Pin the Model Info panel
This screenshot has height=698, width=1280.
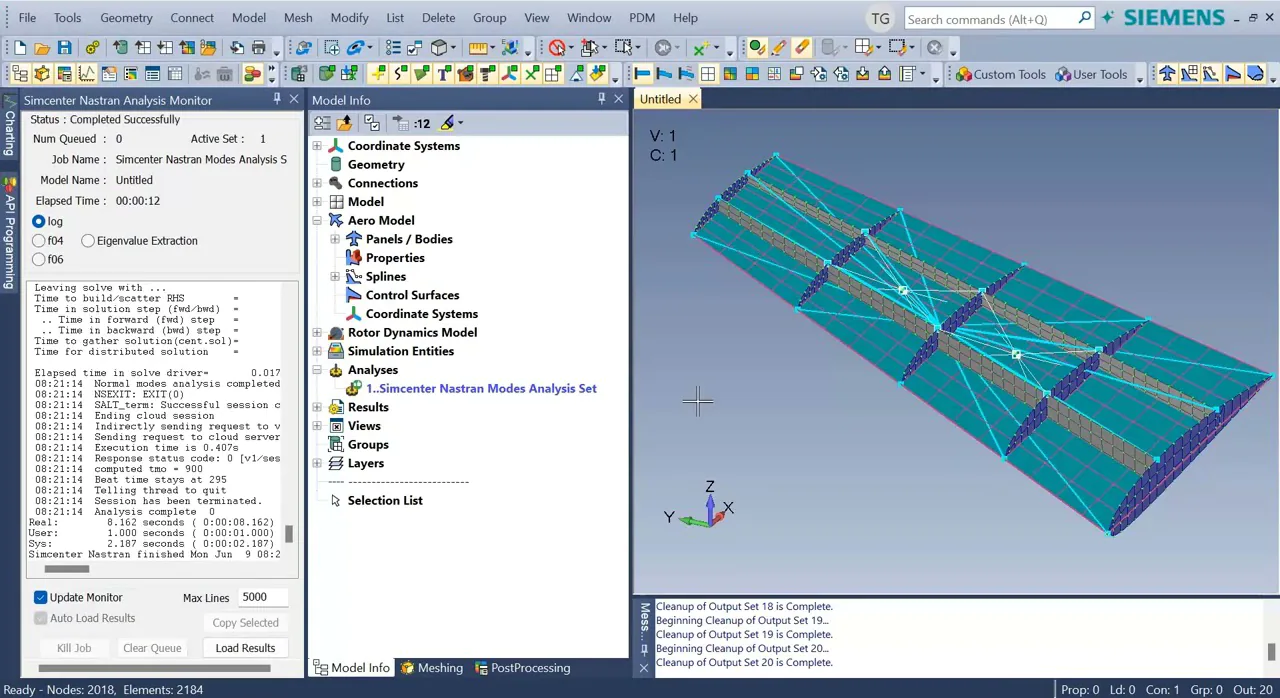601,99
